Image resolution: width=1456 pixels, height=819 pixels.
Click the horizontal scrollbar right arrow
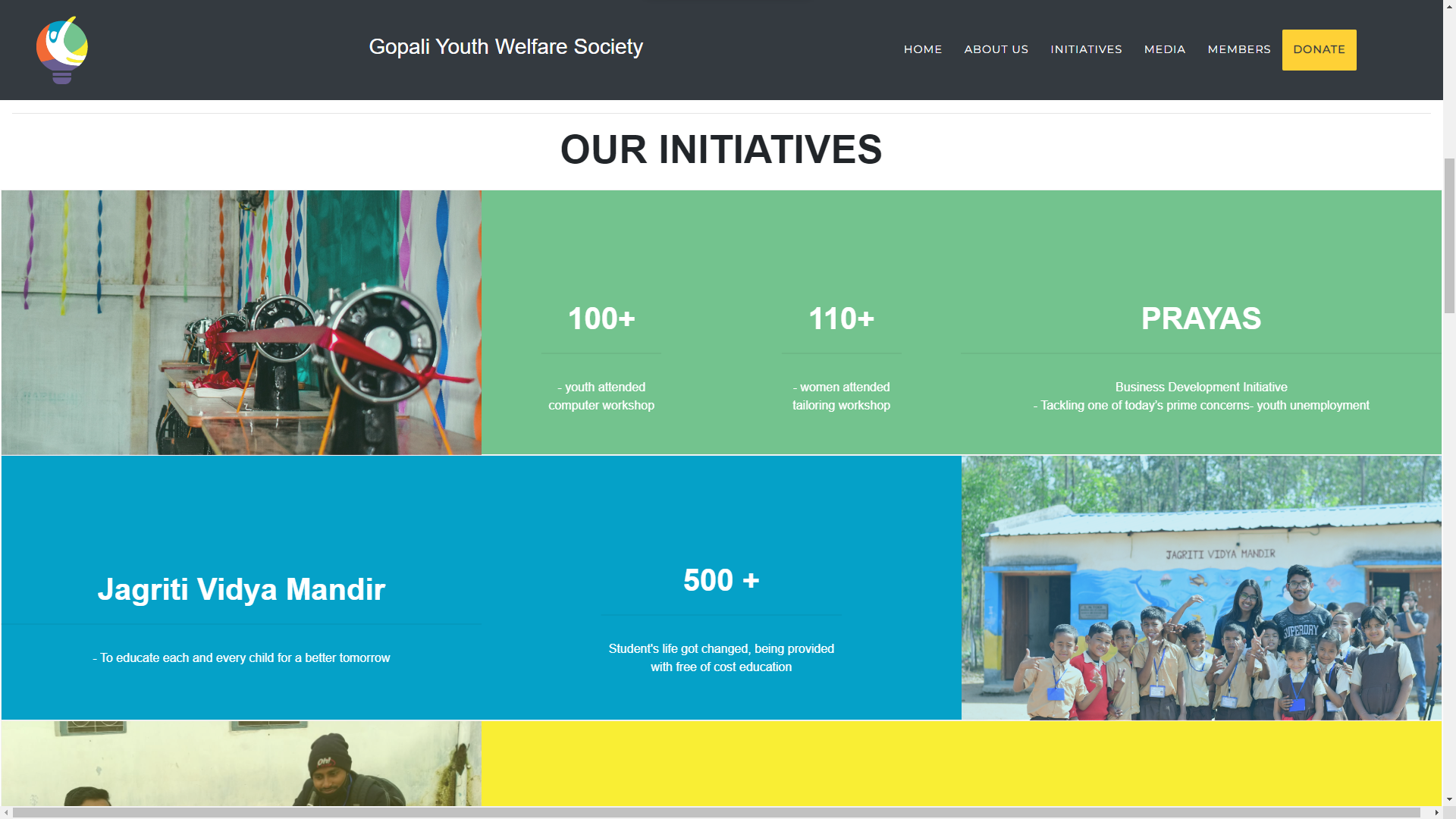(x=1436, y=813)
